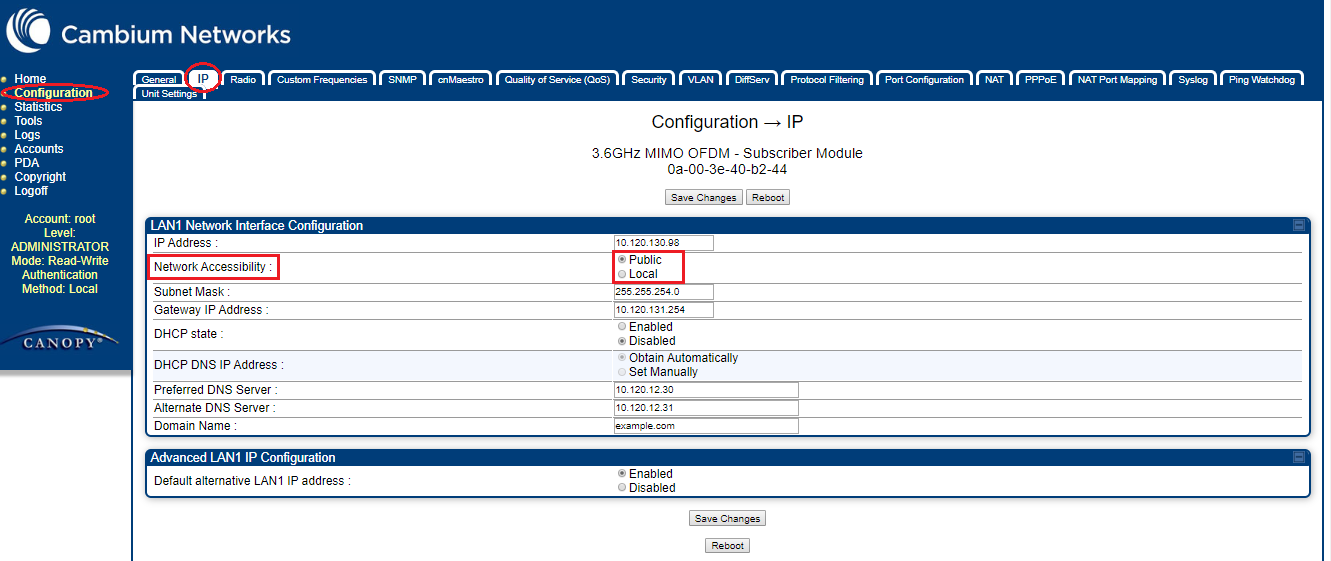Enable DHCP state
Screen dimensions: 1331x561
click(622, 327)
